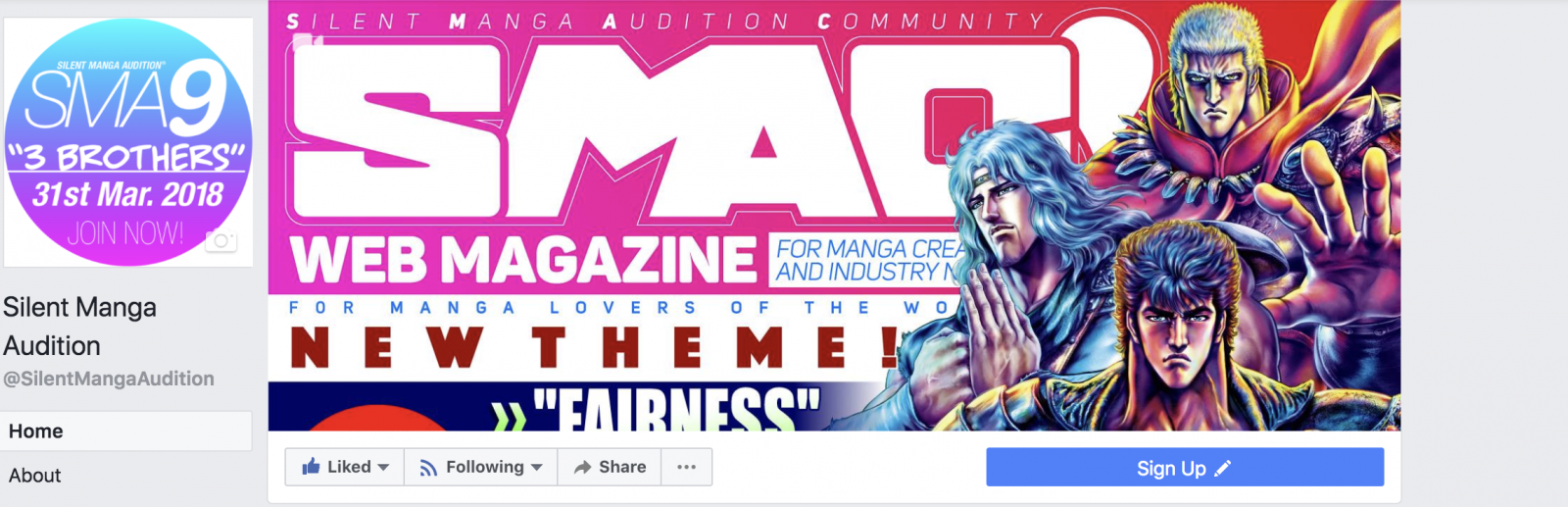The width and height of the screenshot is (1568, 507).
Task: Click the NEW THEME! heading on the cover
Action: (595, 347)
